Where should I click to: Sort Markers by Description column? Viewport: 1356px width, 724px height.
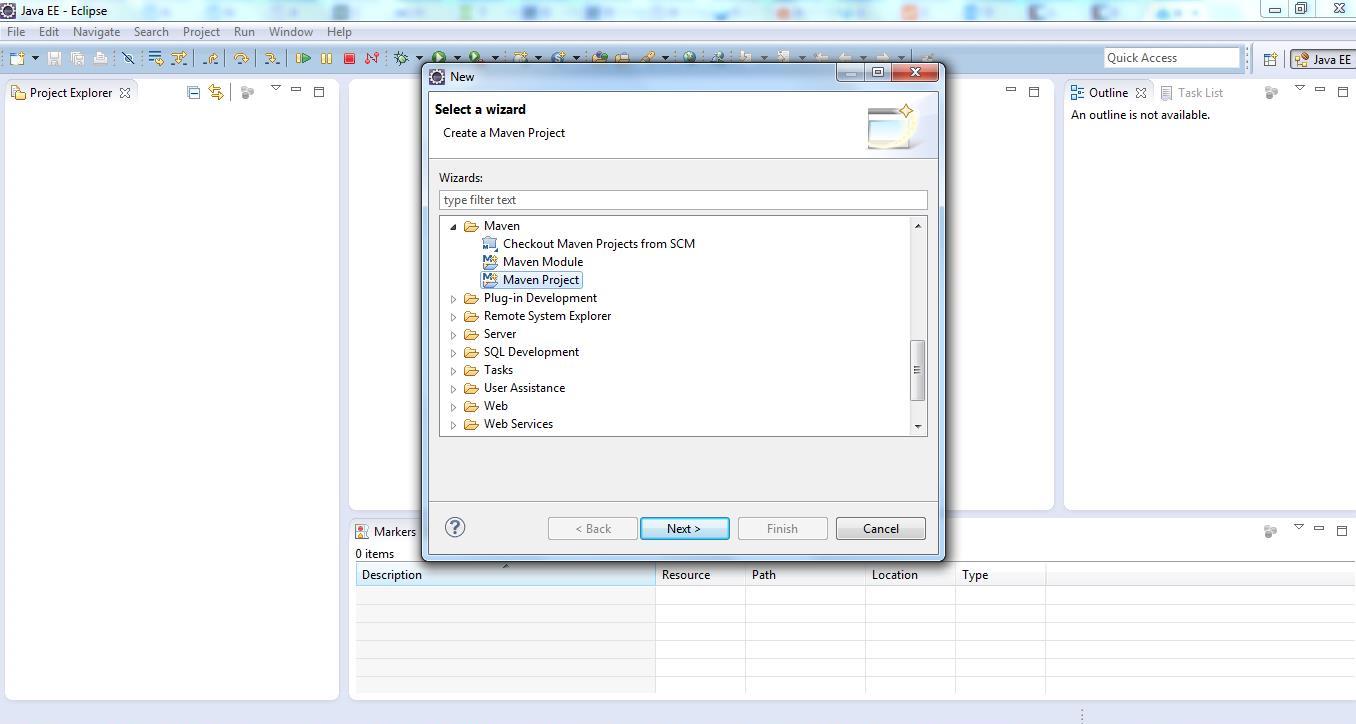tap(505, 575)
